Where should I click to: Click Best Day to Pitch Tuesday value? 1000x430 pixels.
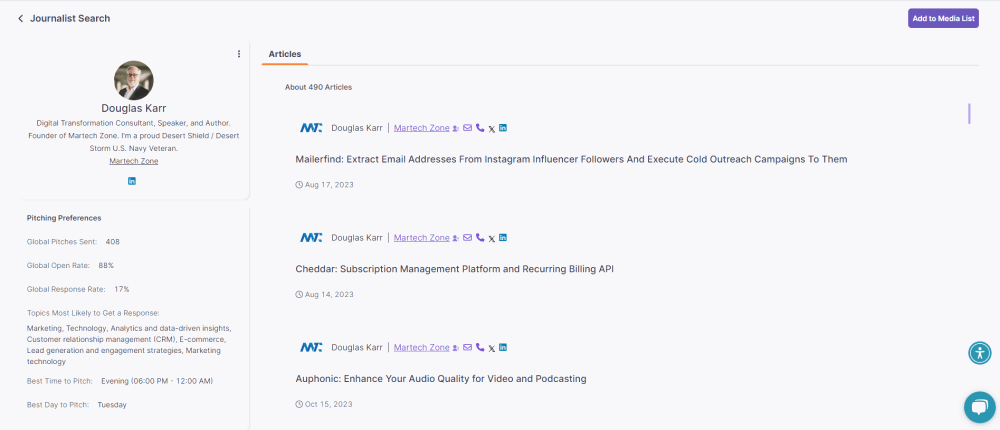pos(112,405)
